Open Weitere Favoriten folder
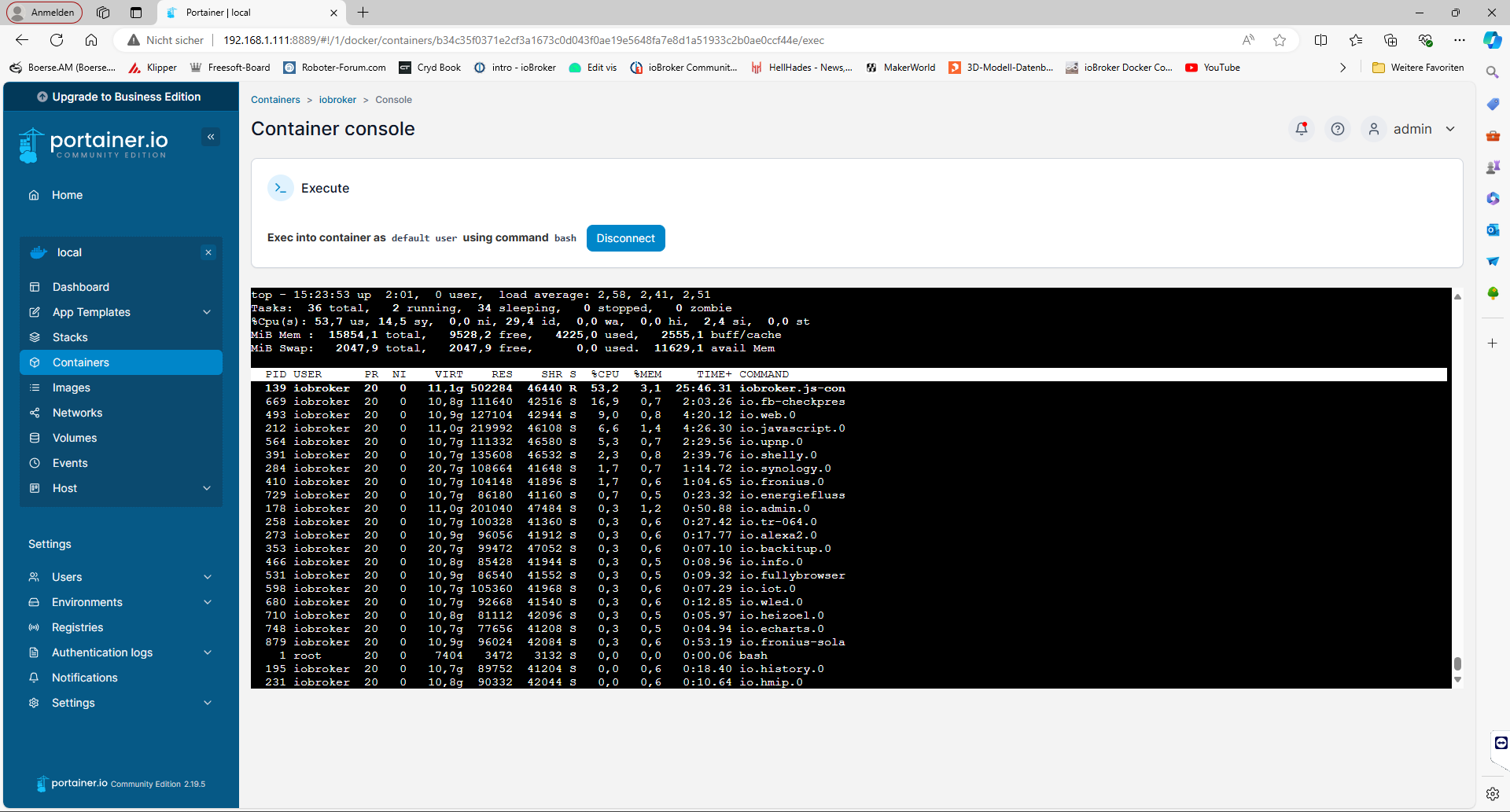 point(1418,68)
